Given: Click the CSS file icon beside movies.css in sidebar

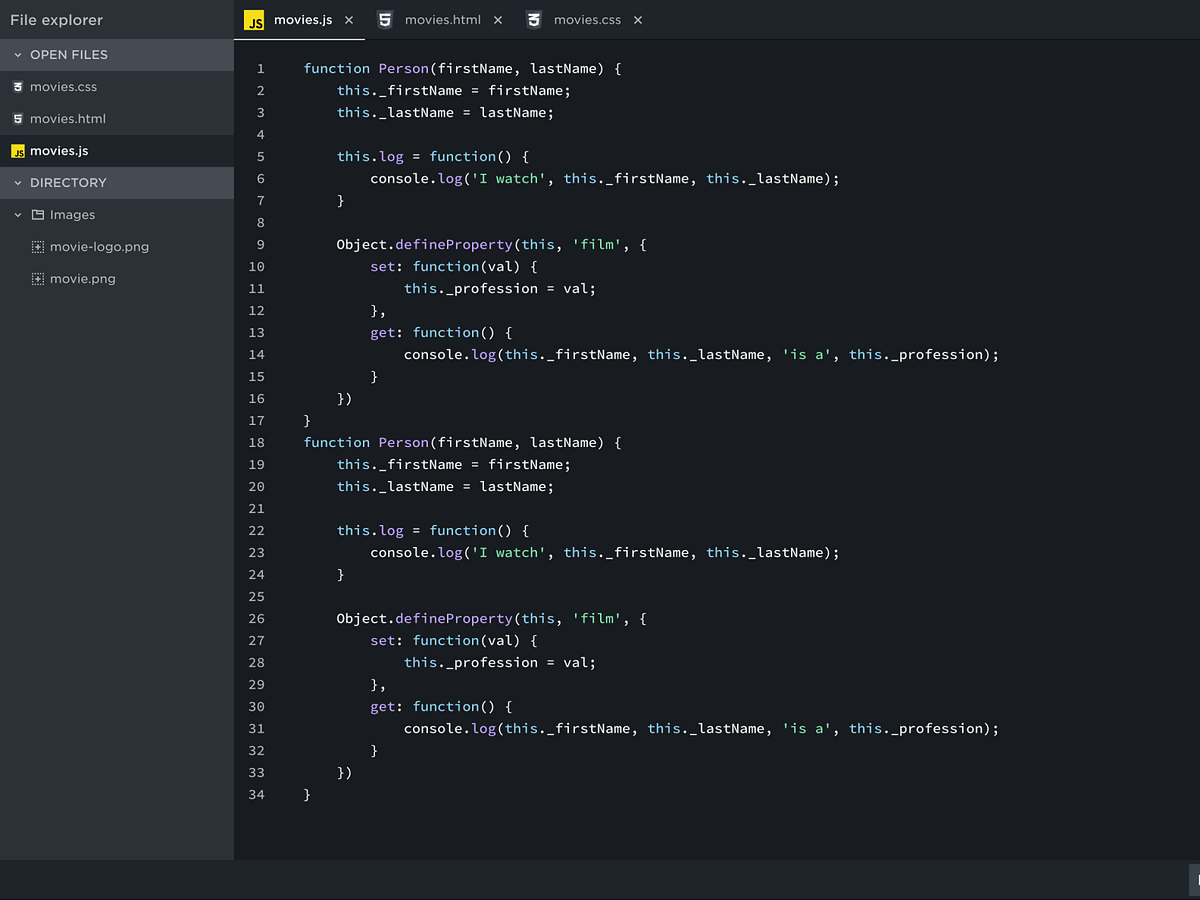Looking at the screenshot, I should coord(18,86).
